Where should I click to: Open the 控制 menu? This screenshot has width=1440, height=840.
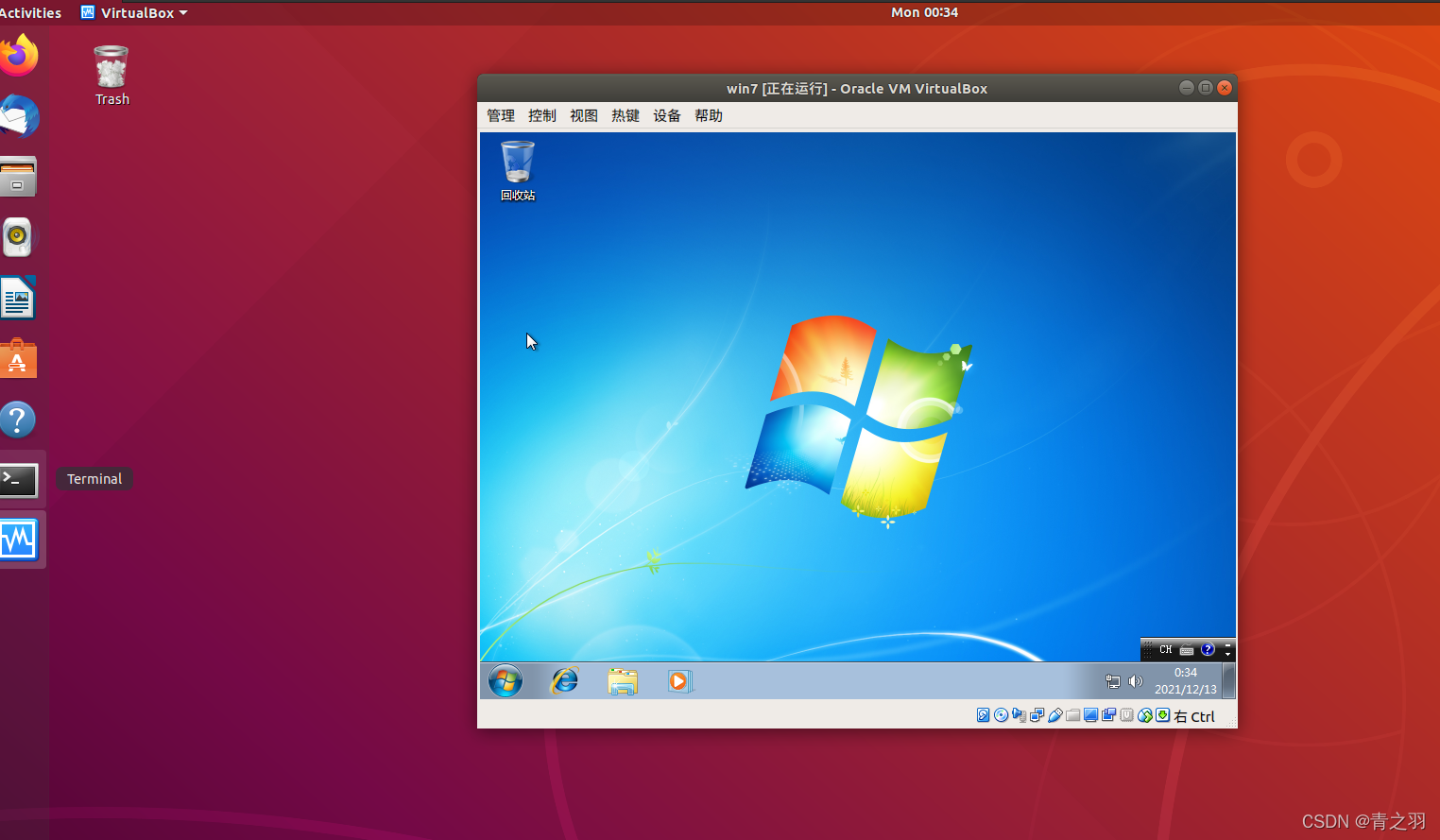pyautogui.click(x=542, y=115)
